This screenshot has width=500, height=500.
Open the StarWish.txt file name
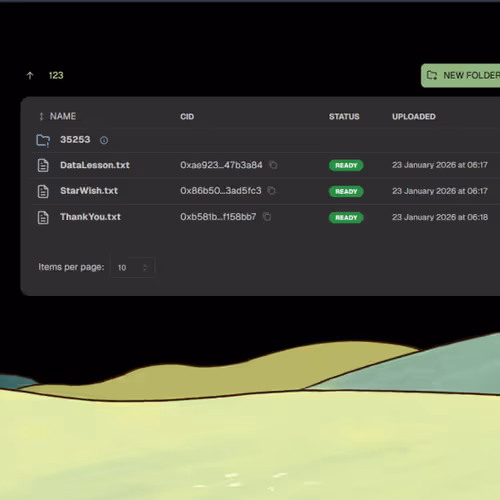click(89, 191)
